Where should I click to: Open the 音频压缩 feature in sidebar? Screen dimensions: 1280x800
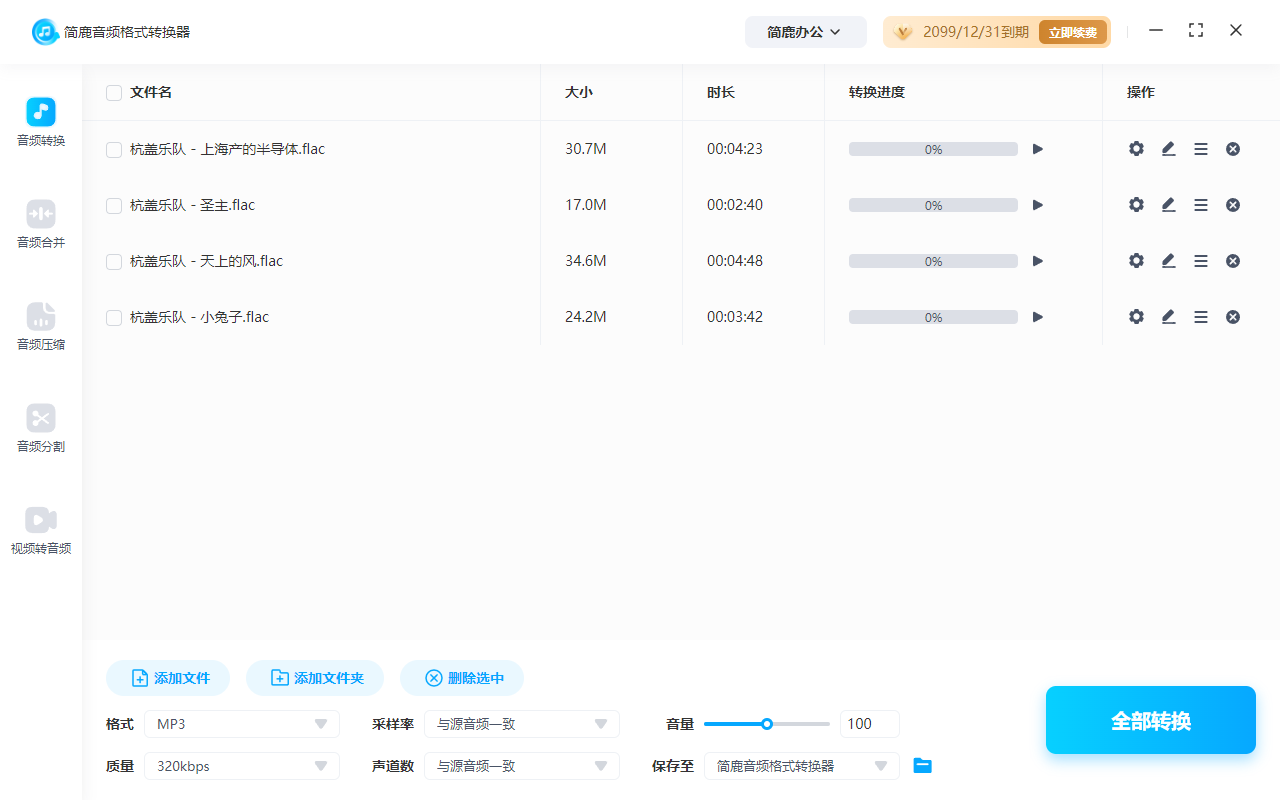click(x=40, y=325)
